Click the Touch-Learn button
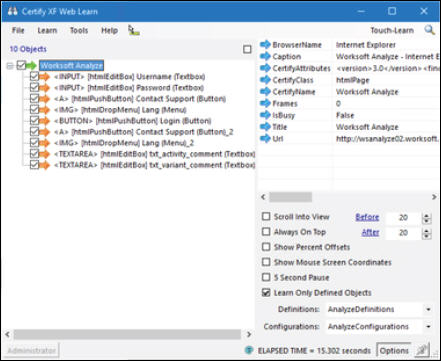This screenshot has width=441, height=361. pos(392,30)
